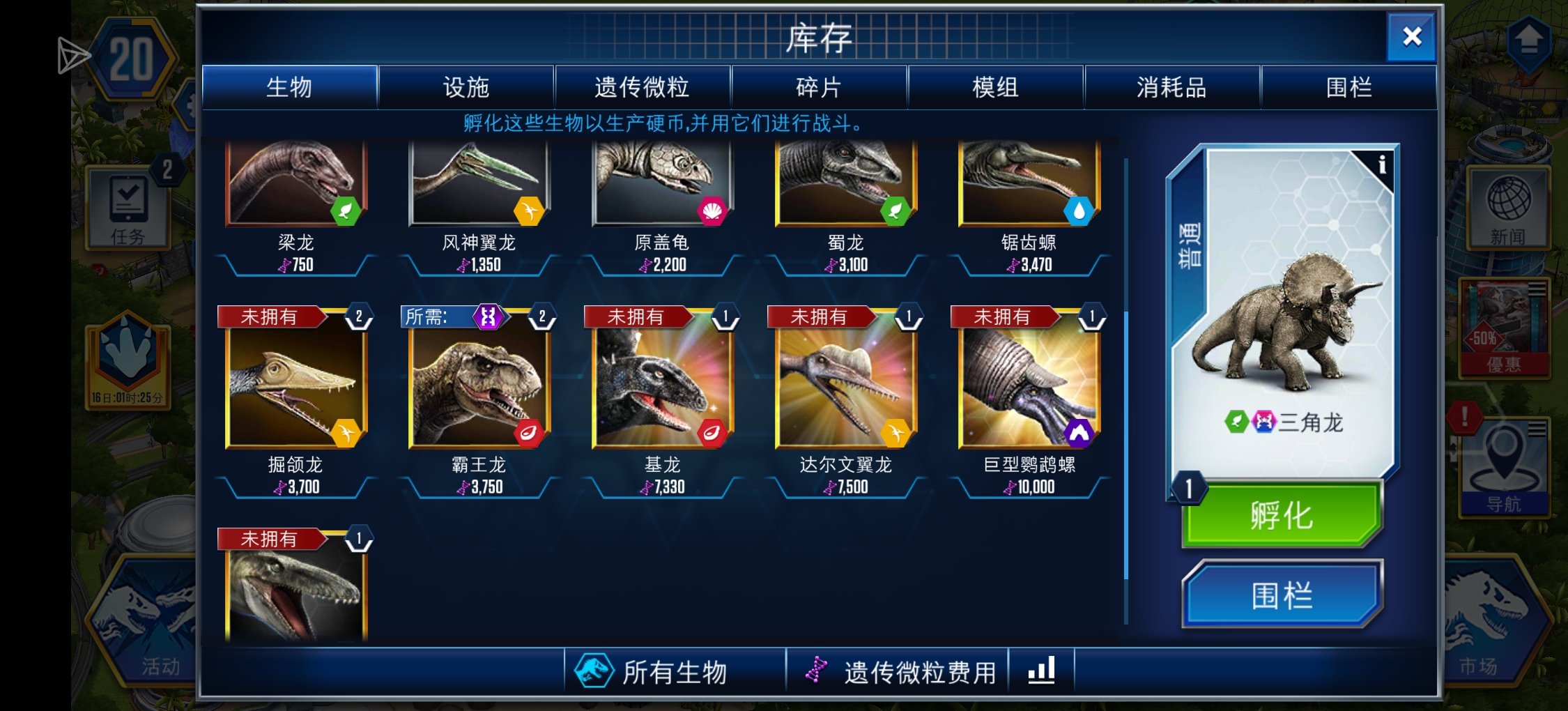Select the 霸王龙 creature thumbnail
Viewport: 1568px width, 711px height.
point(479,387)
